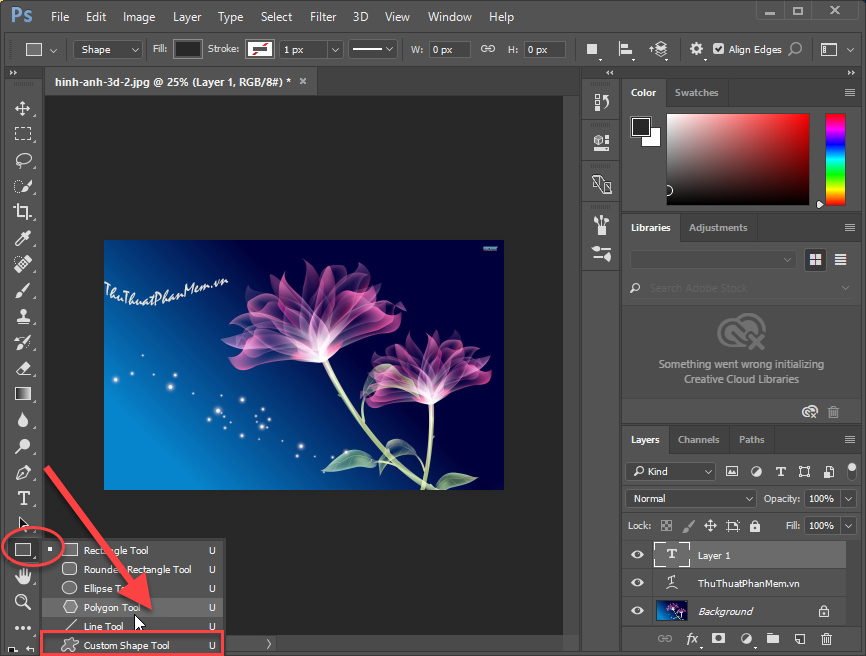Screen dimensions: 866x656
Task: Open the Filter menu
Action: [322, 16]
